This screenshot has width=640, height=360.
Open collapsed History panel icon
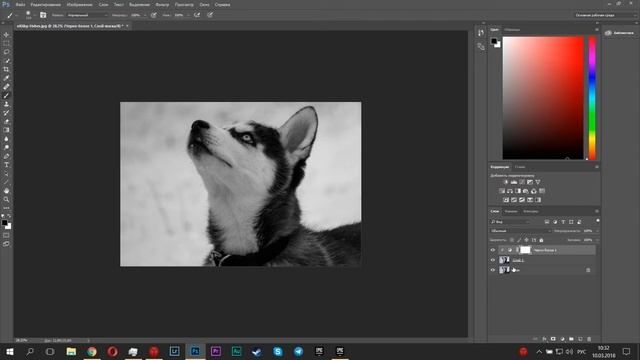pyautogui.click(x=481, y=33)
